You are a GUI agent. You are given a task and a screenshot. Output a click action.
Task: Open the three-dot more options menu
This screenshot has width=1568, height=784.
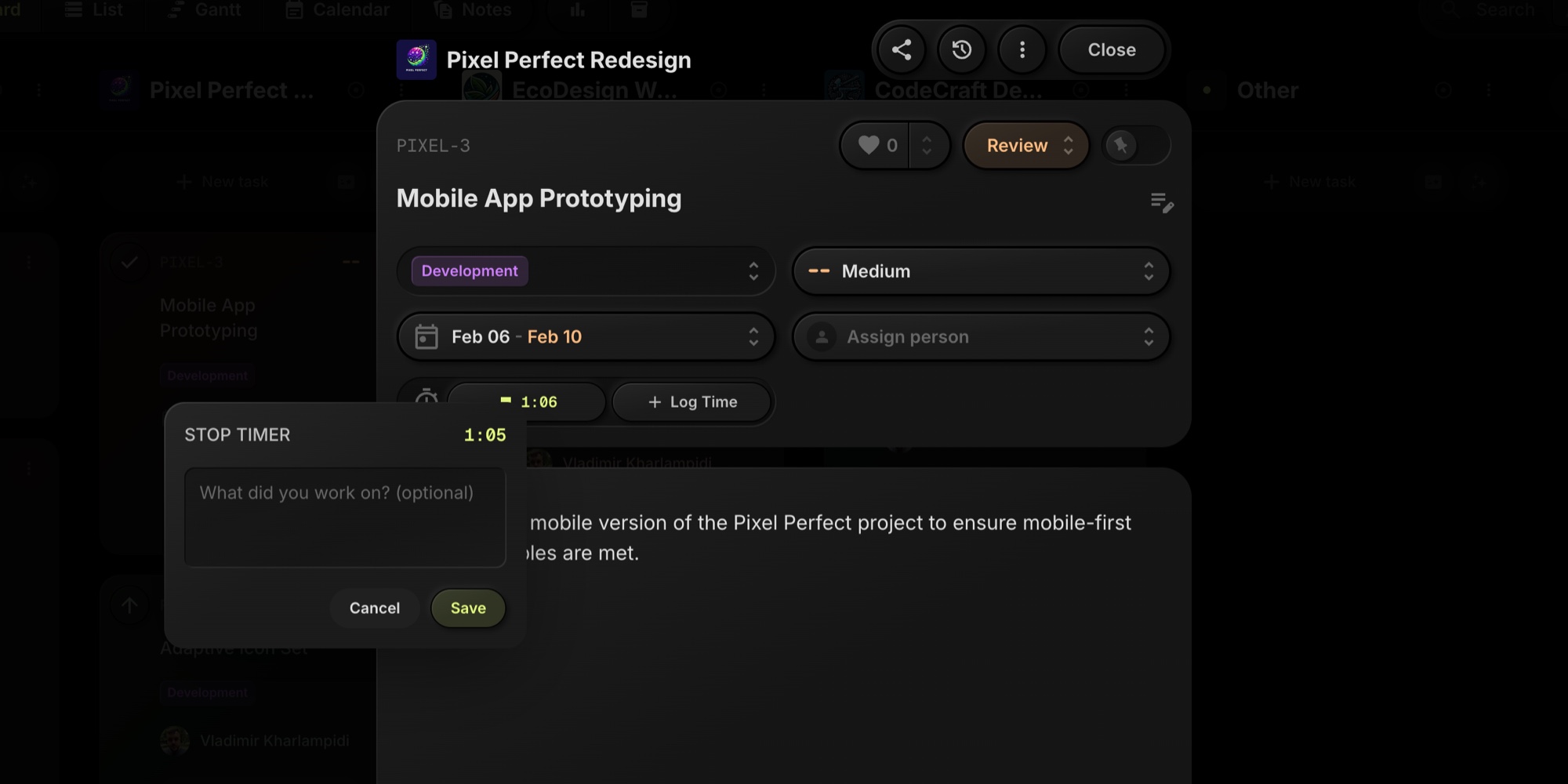[x=1022, y=50]
